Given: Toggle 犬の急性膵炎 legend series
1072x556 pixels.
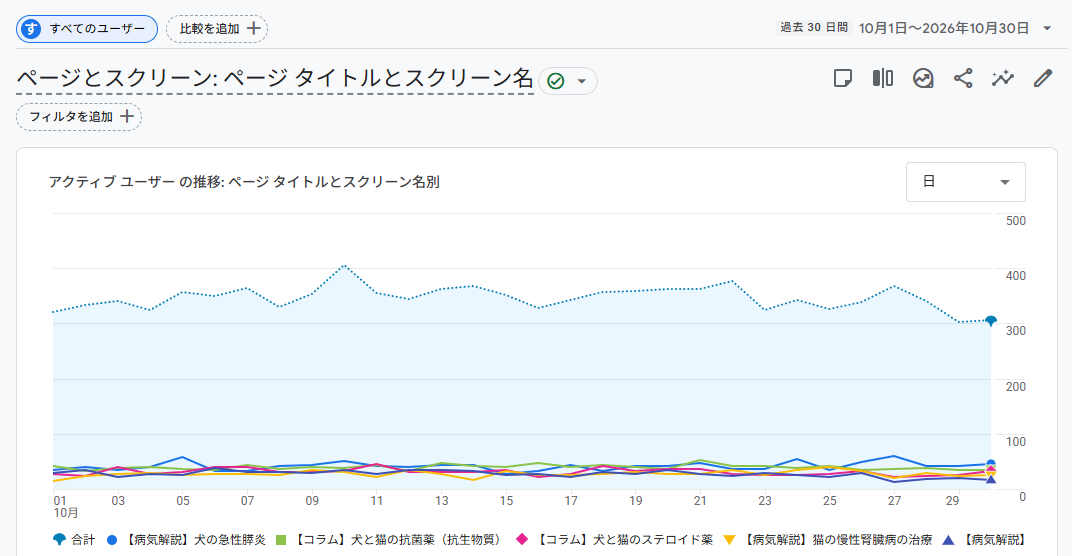Looking at the screenshot, I should [186, 540].
